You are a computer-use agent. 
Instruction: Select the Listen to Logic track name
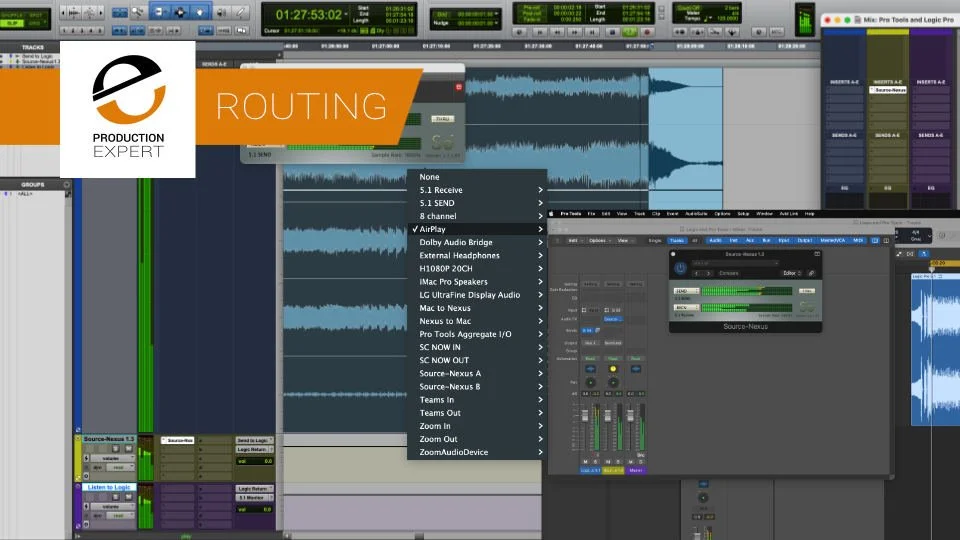[x=108, y=487]
